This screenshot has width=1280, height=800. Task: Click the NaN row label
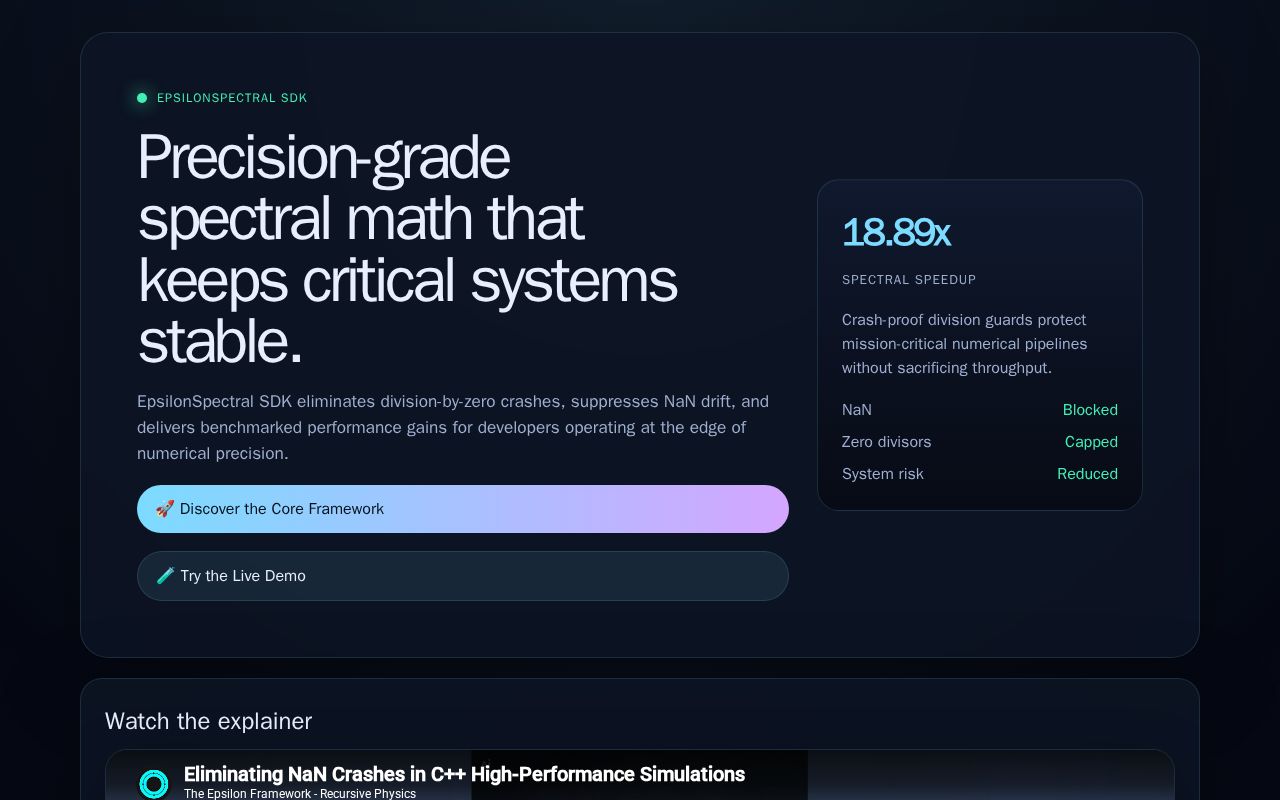click(857, 410)
